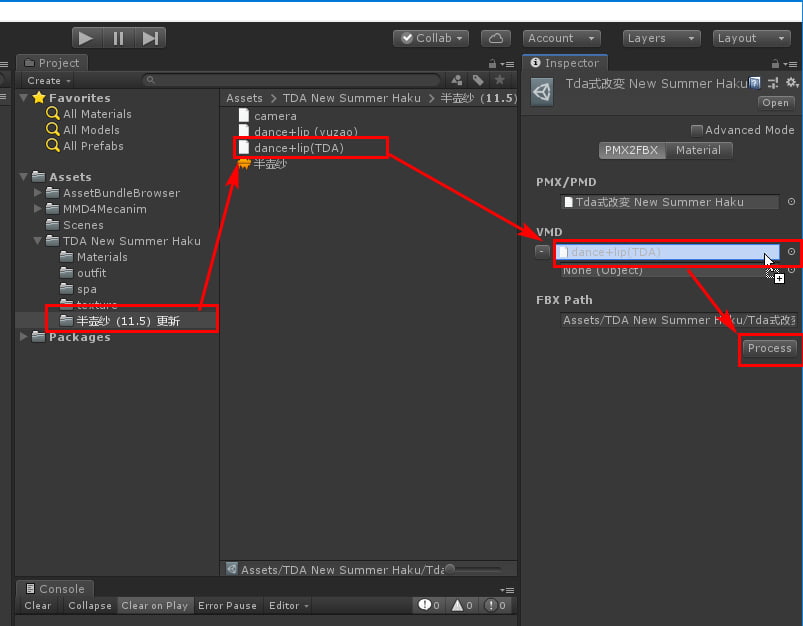803x626 pixels.
Task: Click the Pause playback icon
Action: click(118, 37)
